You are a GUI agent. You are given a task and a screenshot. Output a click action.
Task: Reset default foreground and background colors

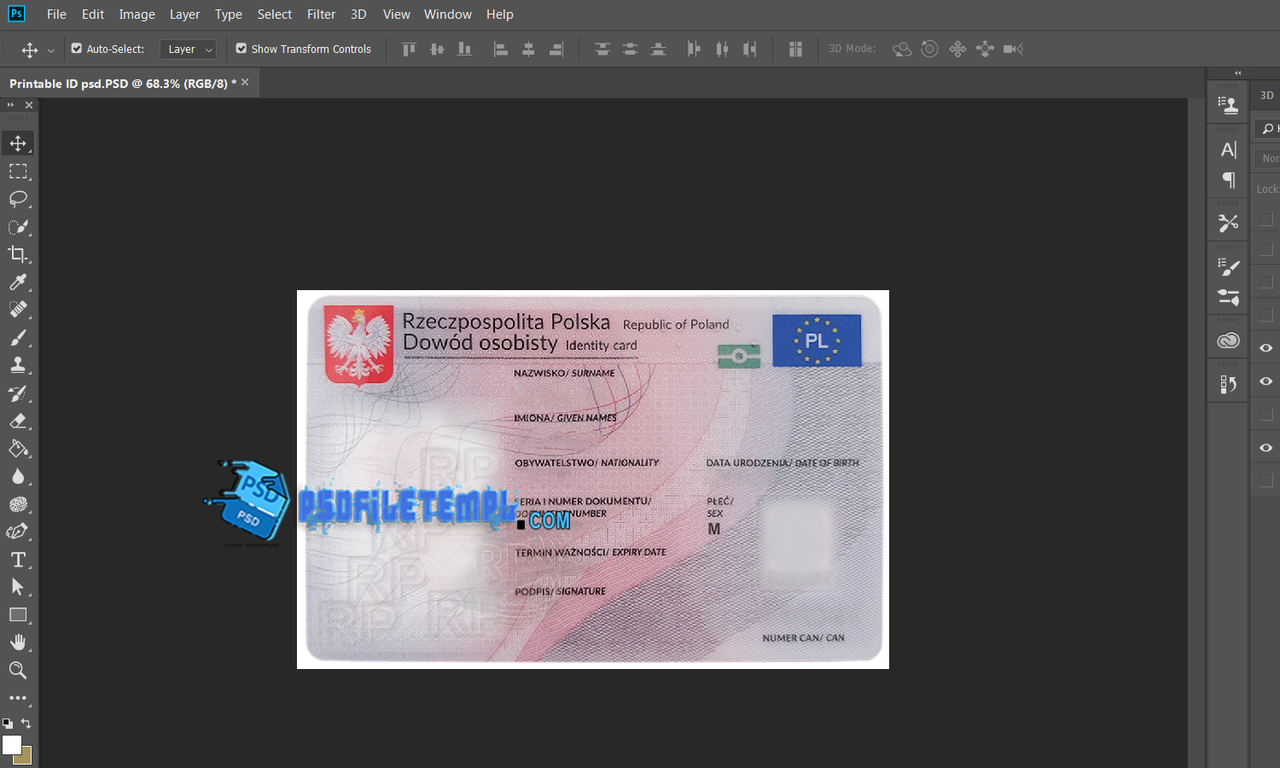(8, 723)
